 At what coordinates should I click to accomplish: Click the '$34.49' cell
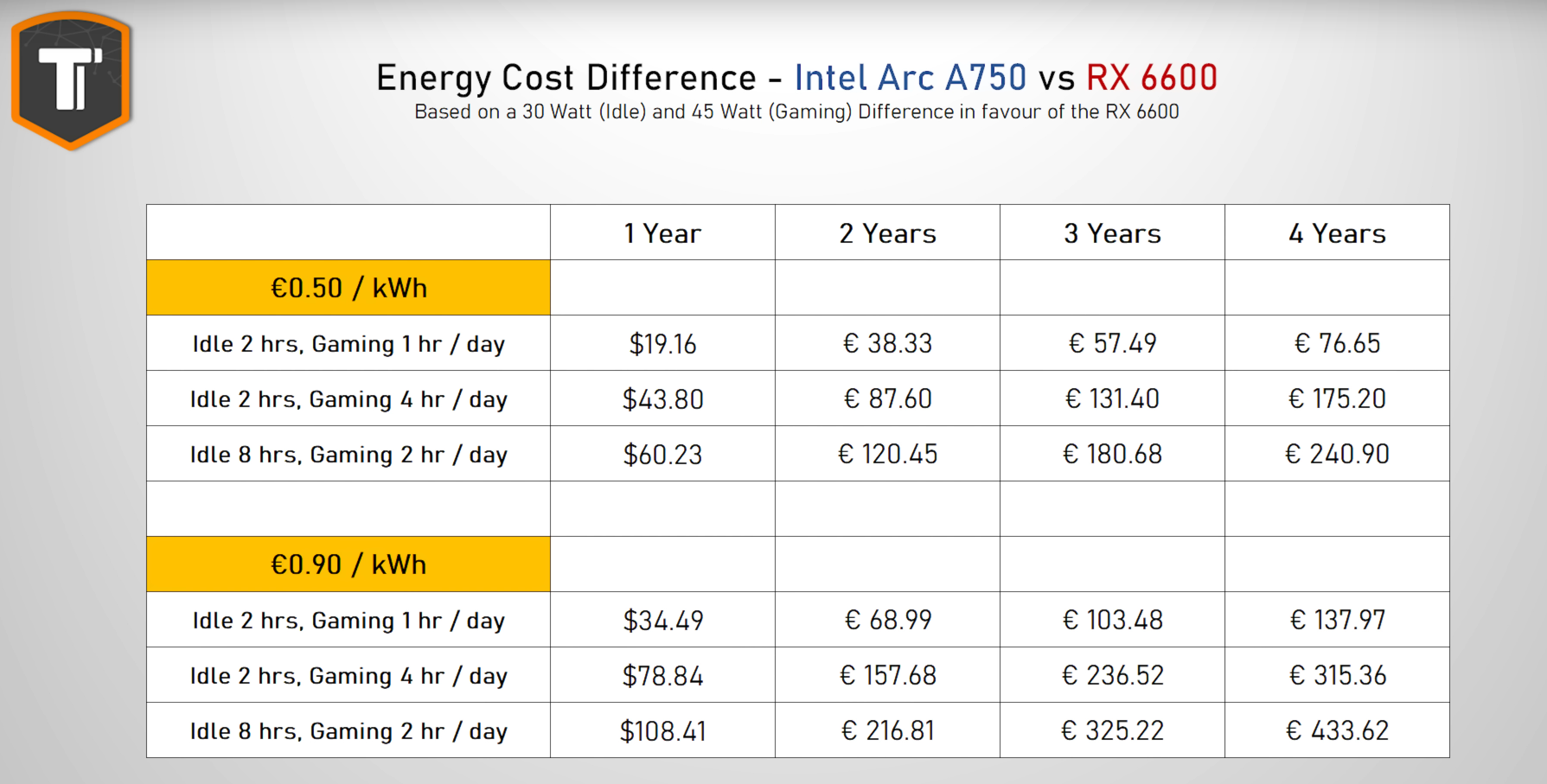click(663, 620)
